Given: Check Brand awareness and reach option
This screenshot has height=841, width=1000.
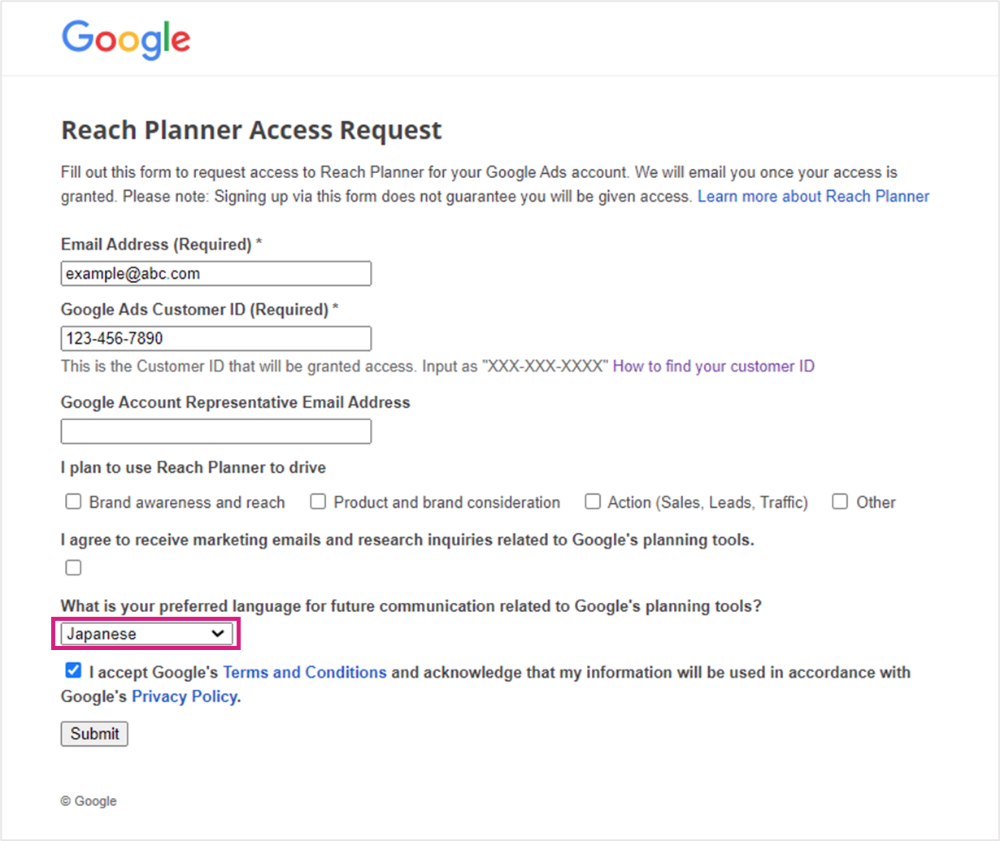Looking at the screenshot, I should coord(73,502).
